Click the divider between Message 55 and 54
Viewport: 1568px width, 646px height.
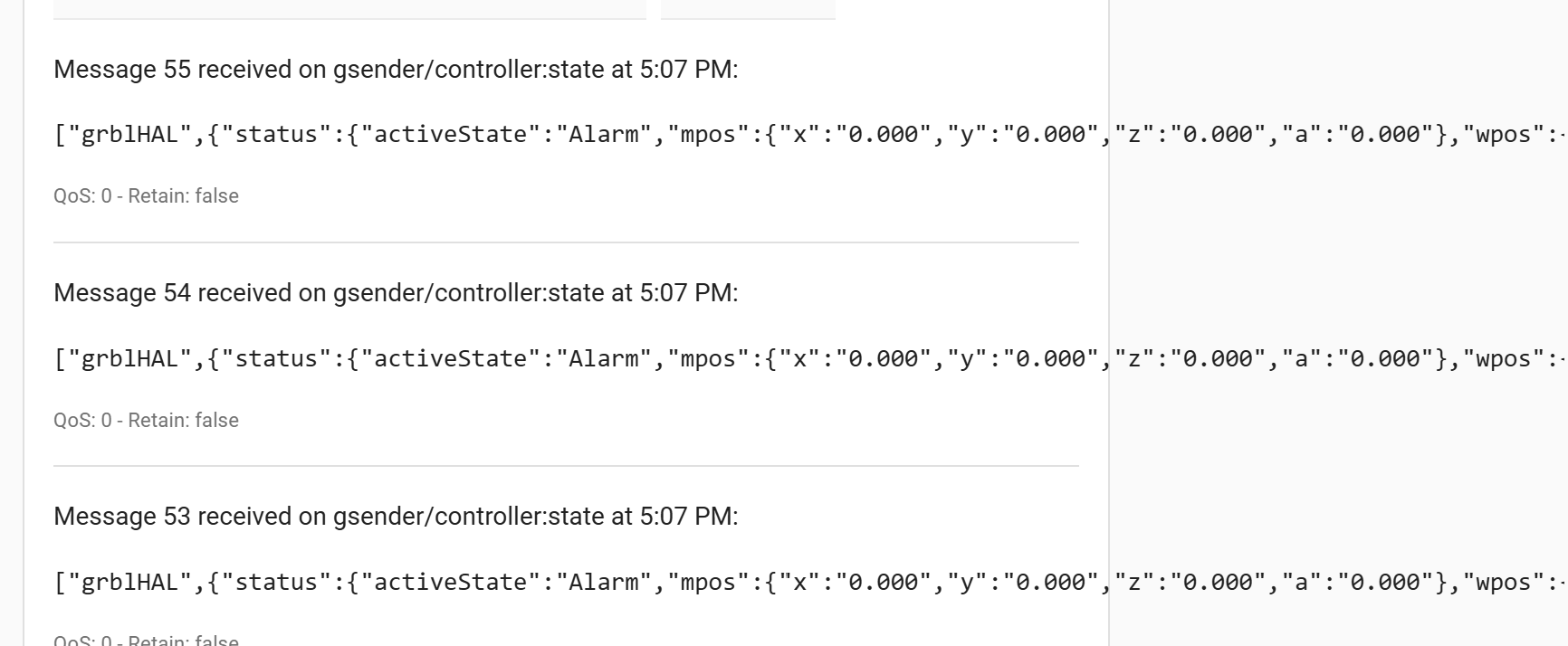point(566,242)
